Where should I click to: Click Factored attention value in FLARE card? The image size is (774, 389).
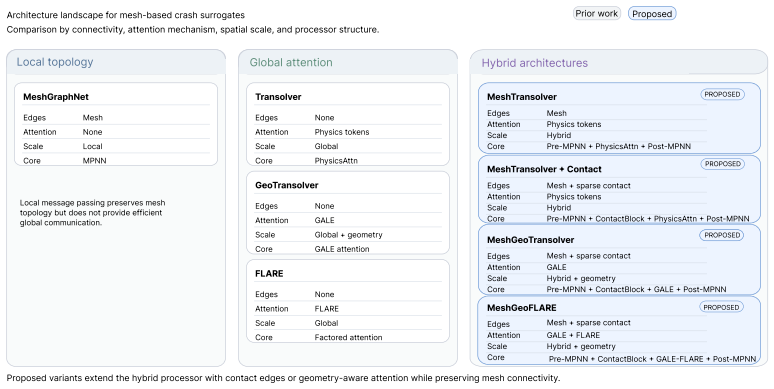(x=348, y=338)
